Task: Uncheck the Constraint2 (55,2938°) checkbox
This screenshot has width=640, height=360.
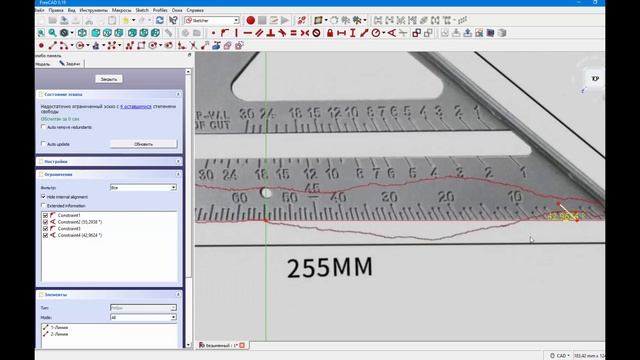Action: [x=45, y=222]
